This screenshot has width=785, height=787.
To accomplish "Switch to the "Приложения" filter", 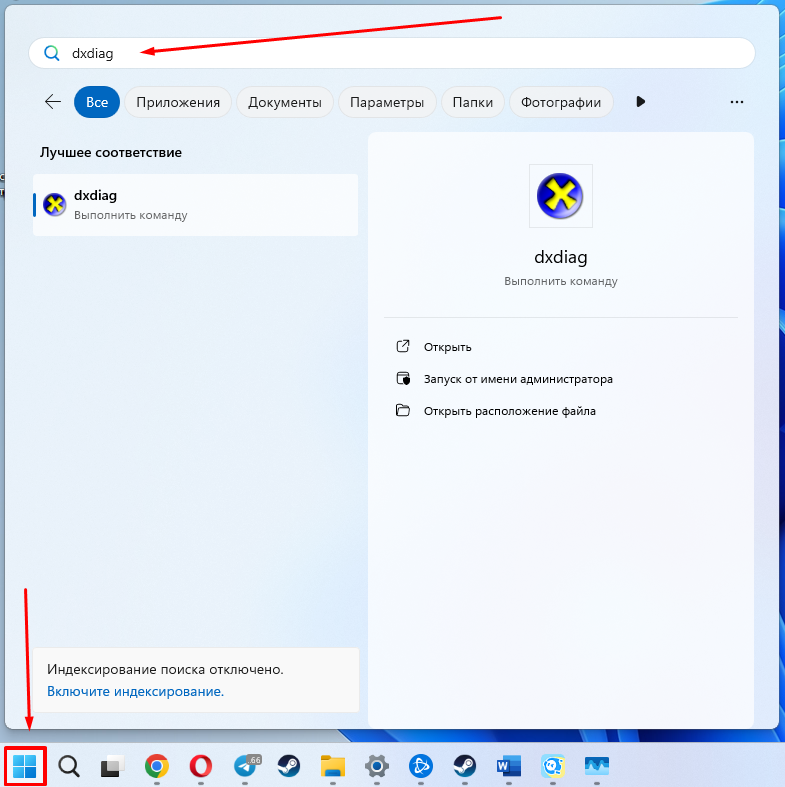I will click(x=178, y=102).
